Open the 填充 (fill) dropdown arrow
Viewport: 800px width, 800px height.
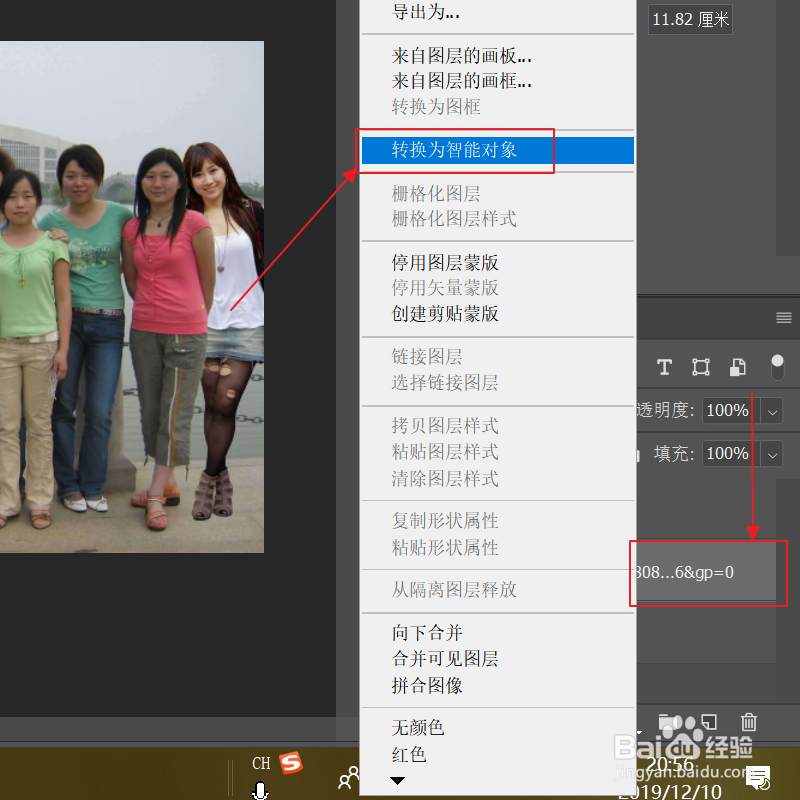tap(772, 454)
